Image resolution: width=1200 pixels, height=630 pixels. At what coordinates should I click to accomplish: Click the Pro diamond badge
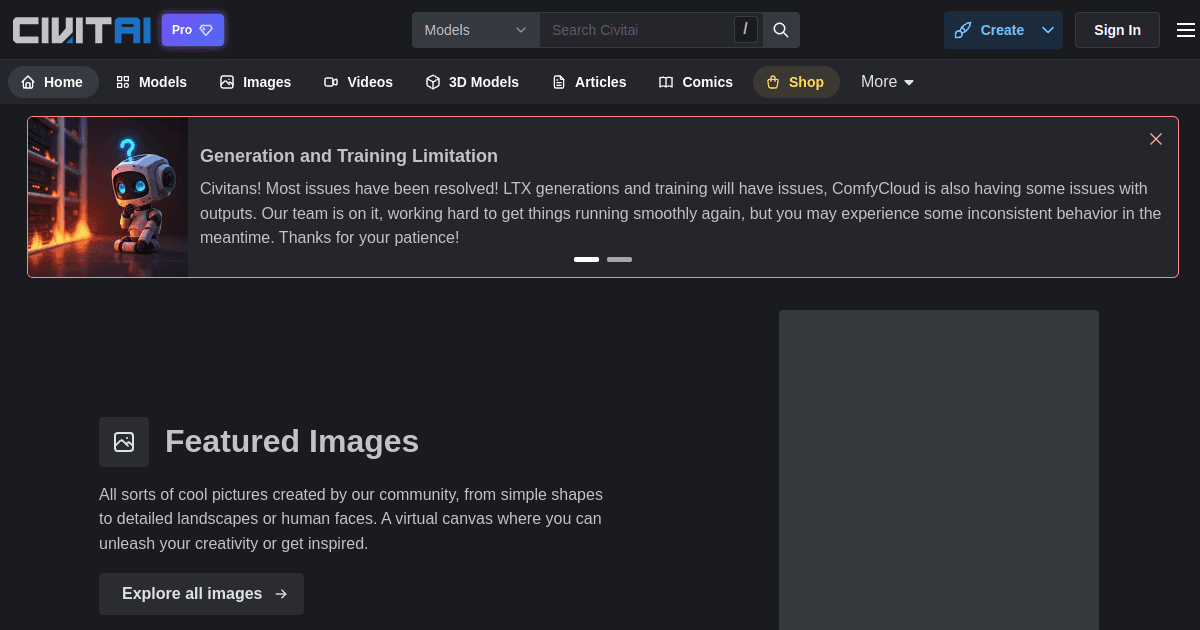click(193, 30)
